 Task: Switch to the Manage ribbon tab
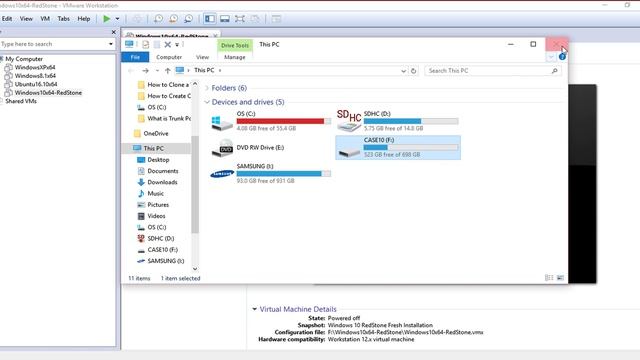(x=235, y=57)
